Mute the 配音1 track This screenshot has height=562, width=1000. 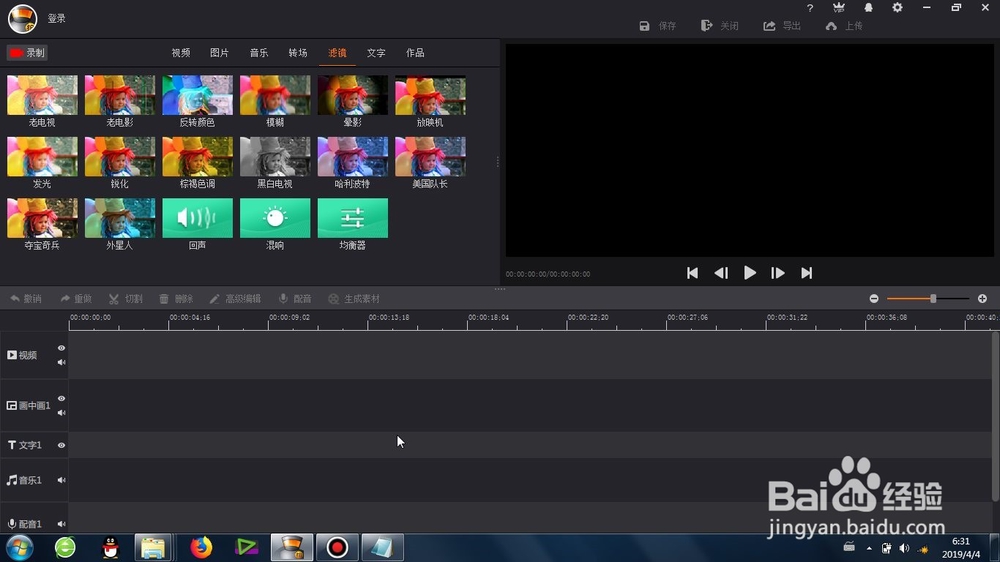[x=61, y=524]
